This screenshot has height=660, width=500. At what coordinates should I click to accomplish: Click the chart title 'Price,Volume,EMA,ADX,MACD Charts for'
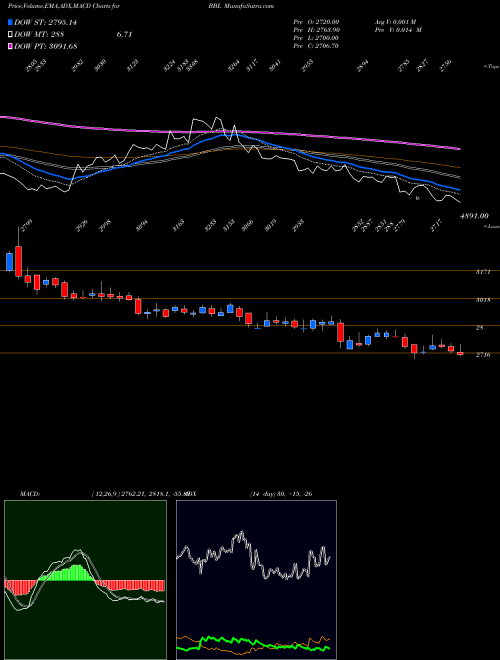tap(64, 6)
